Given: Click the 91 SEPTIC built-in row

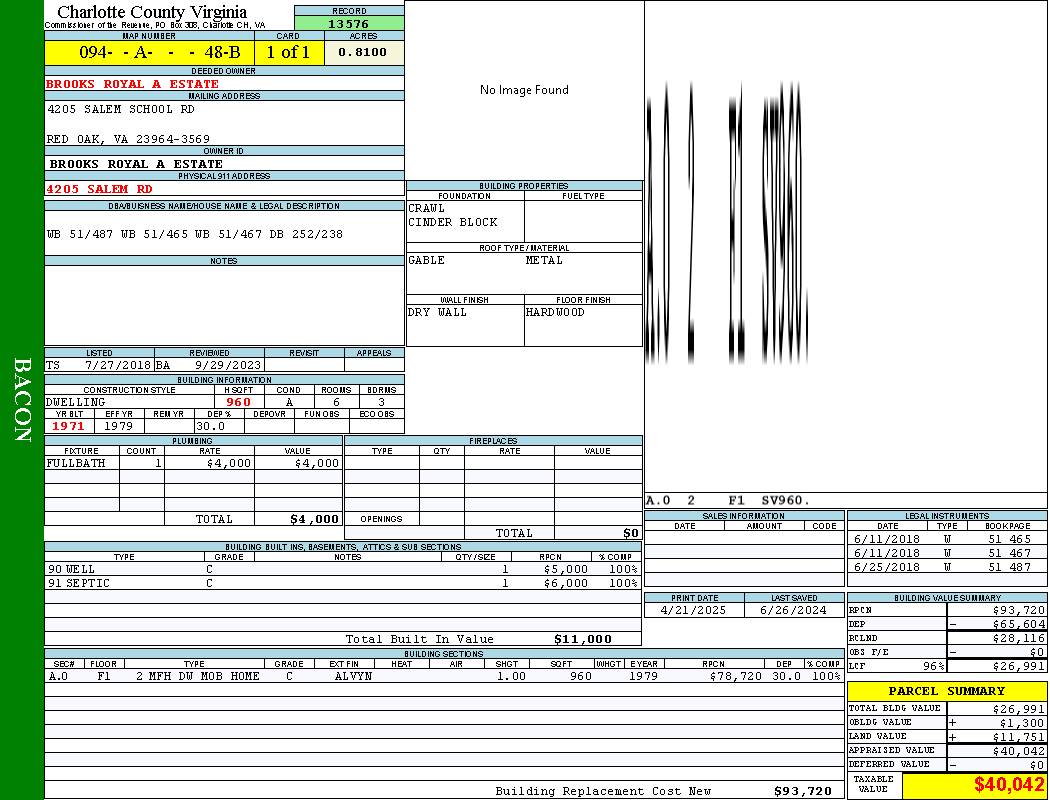Looking at the screenshot, I should point(340,583).
